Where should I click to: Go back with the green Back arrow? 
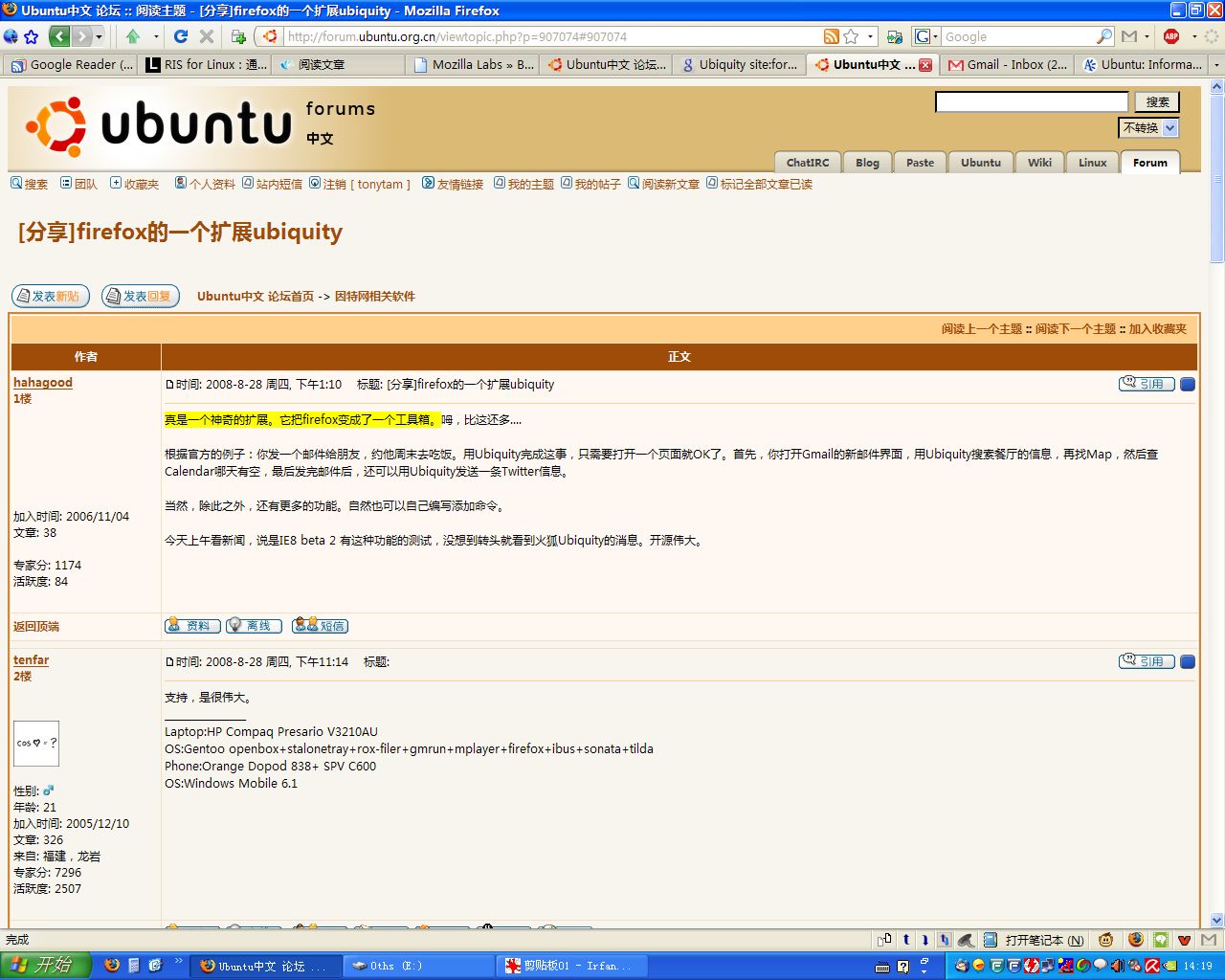(x=59, y=36)
